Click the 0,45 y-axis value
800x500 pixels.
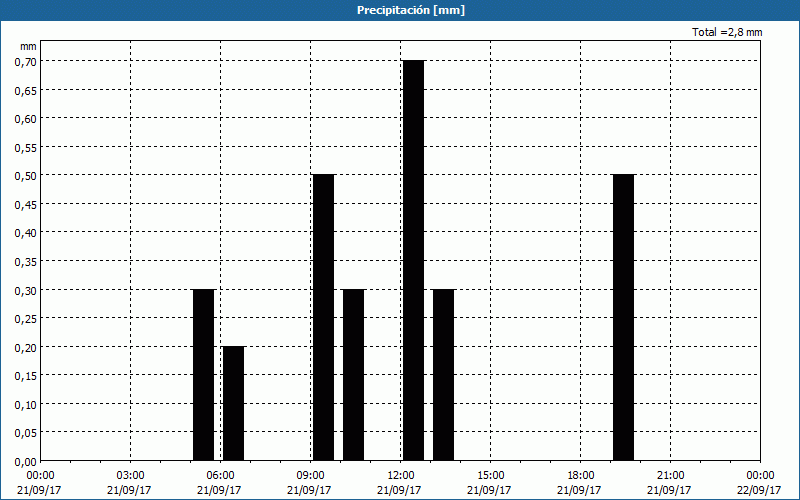[x=26, y=205]
